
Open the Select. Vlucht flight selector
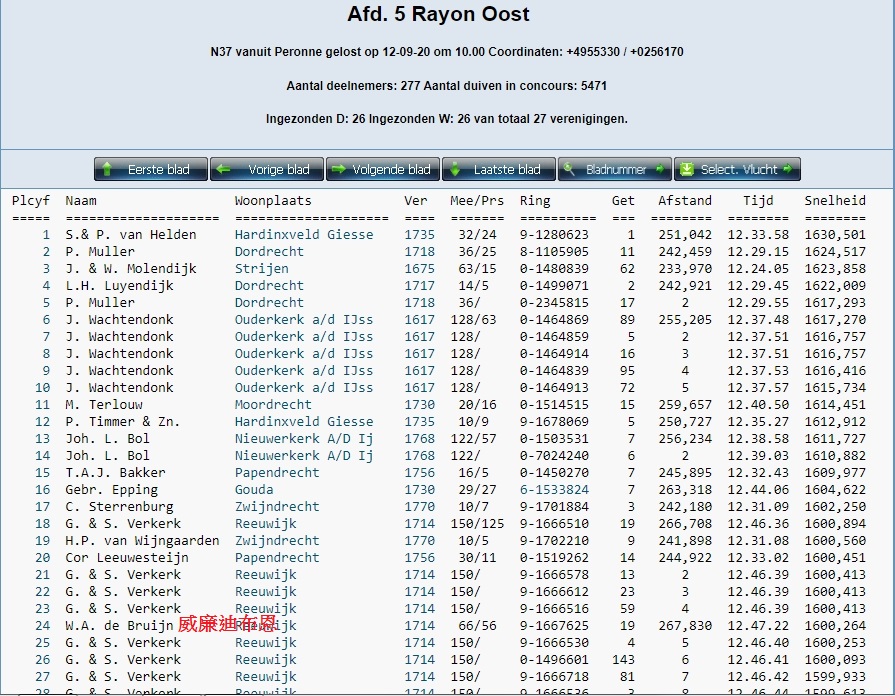tap(737, 169)
